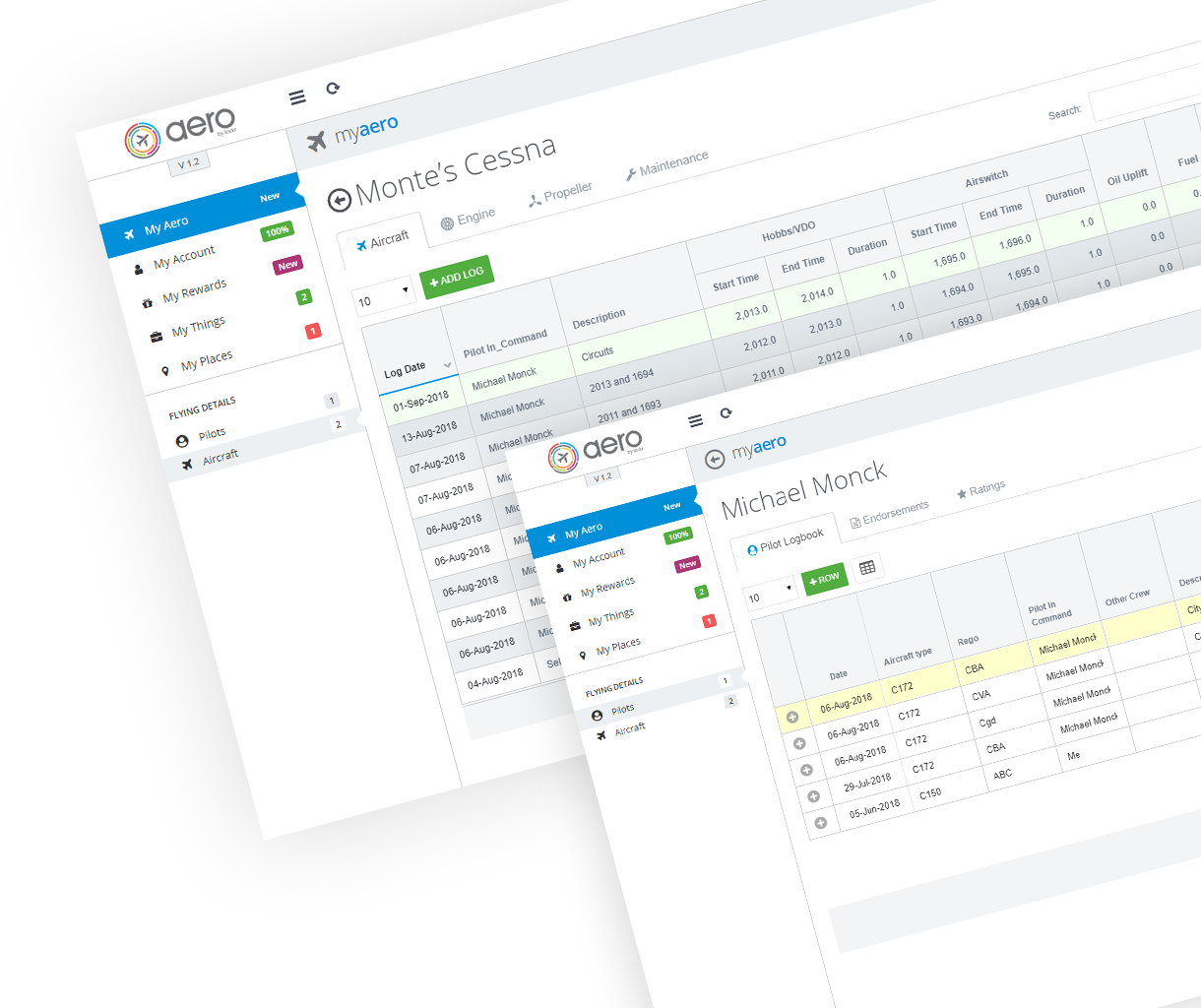
Task: Click refresh icon in Monte's Cessna window
Action: tap(333, 89)
